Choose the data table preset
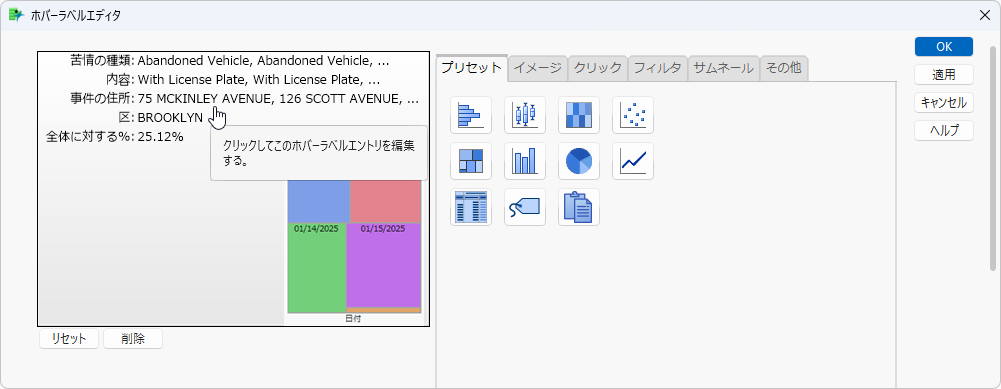The width and height of the screenshot is (1001, 389). pos(470,207)
